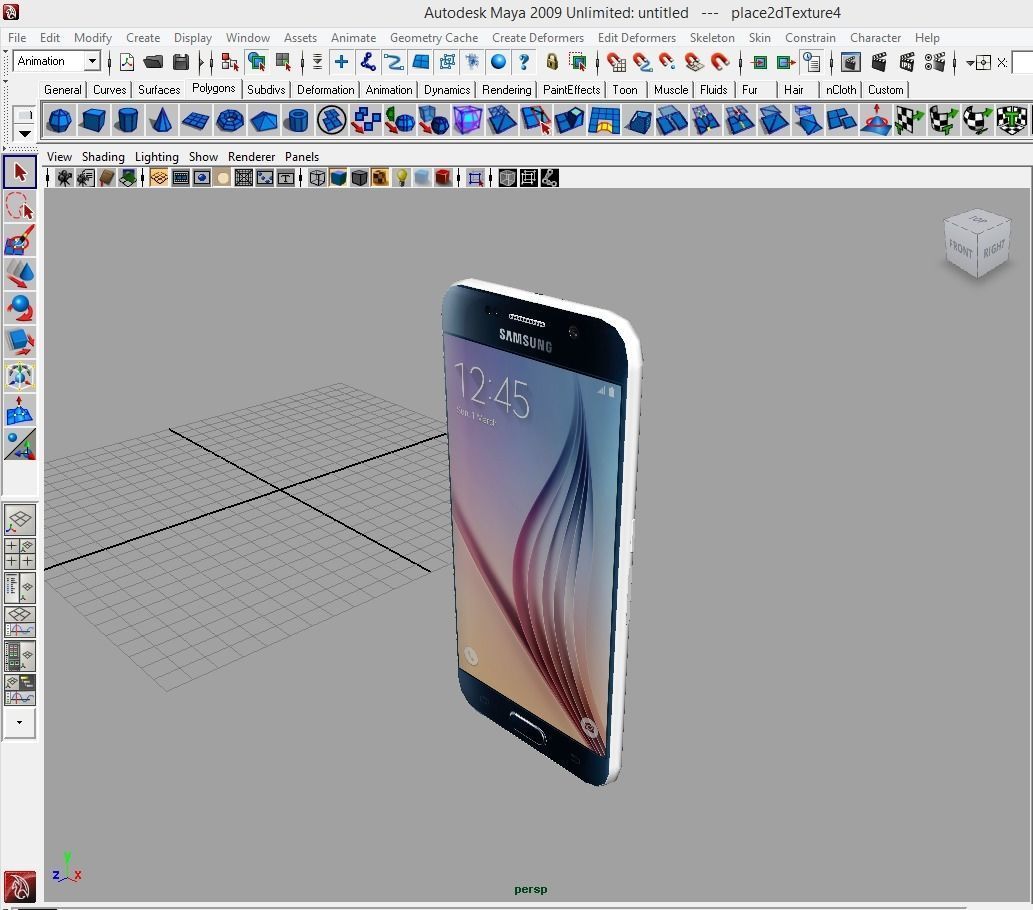This screenshot has width=1033, height=910.
Task: Click the Open Scene folder icon
Action: [x=153, y=63]
